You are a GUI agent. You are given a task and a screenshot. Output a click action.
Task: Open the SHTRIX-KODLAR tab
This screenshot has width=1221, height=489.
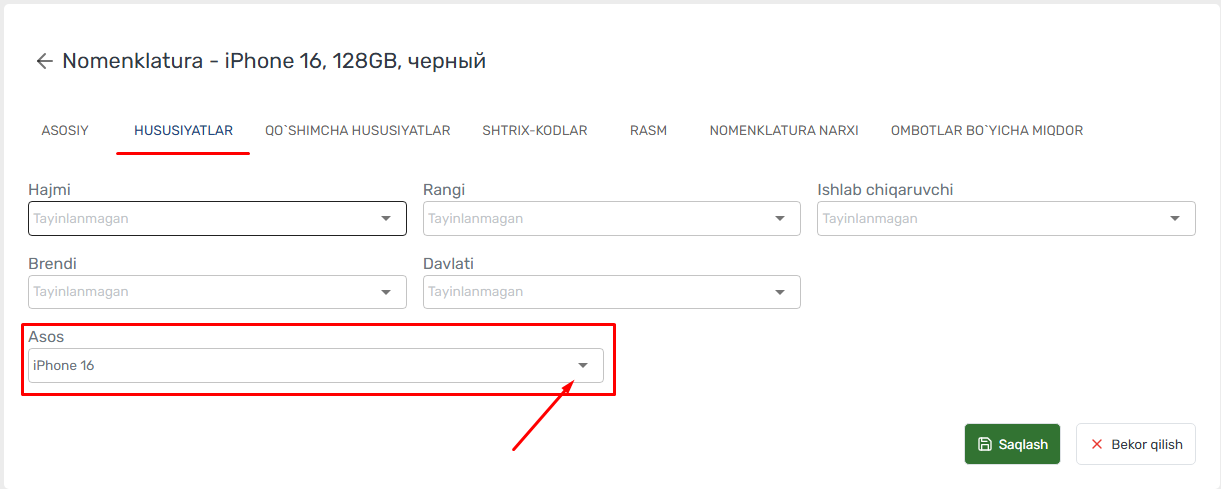click(x=534, y=130)
